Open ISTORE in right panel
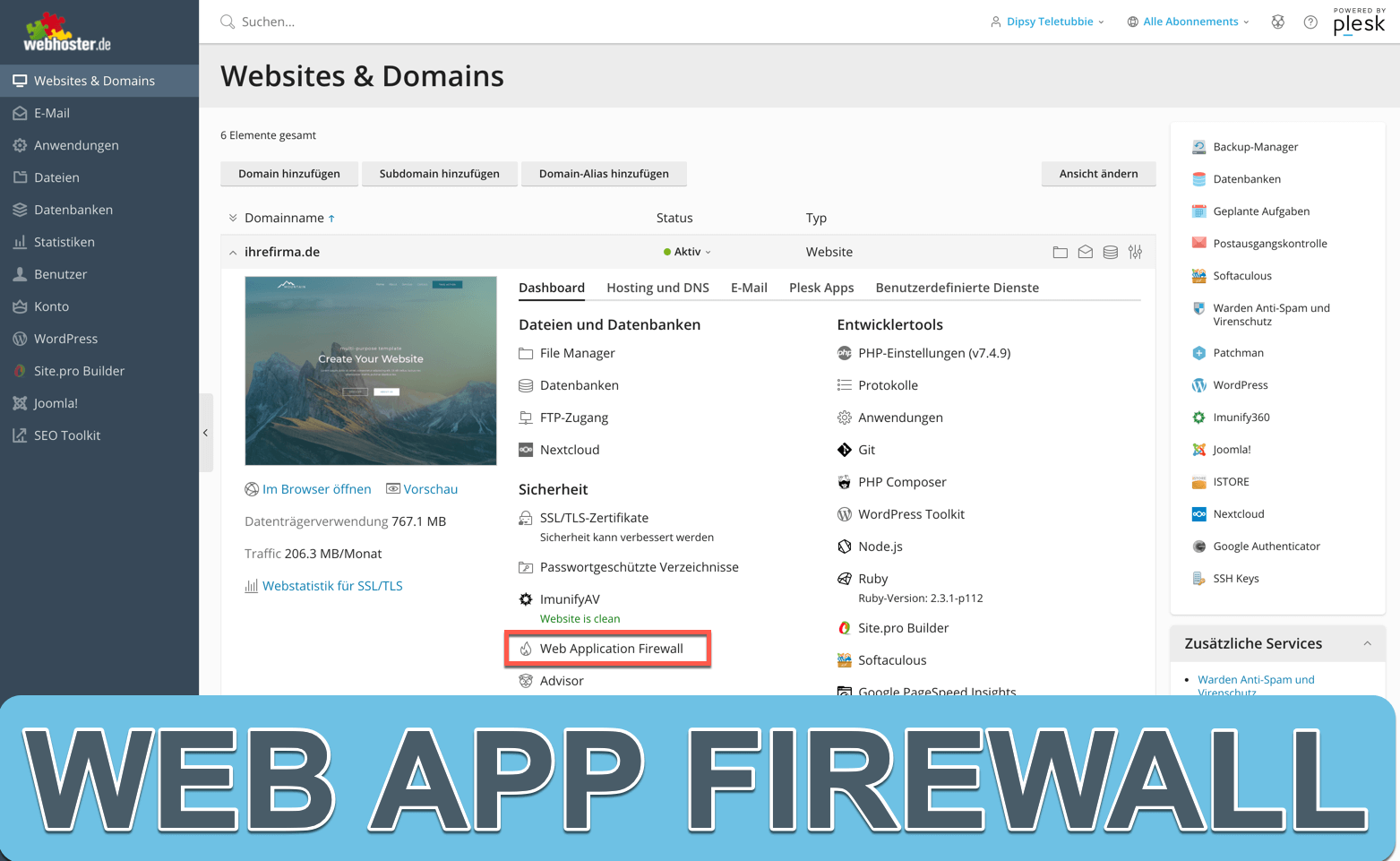 pyautogui.click(x=1221, y=482)
